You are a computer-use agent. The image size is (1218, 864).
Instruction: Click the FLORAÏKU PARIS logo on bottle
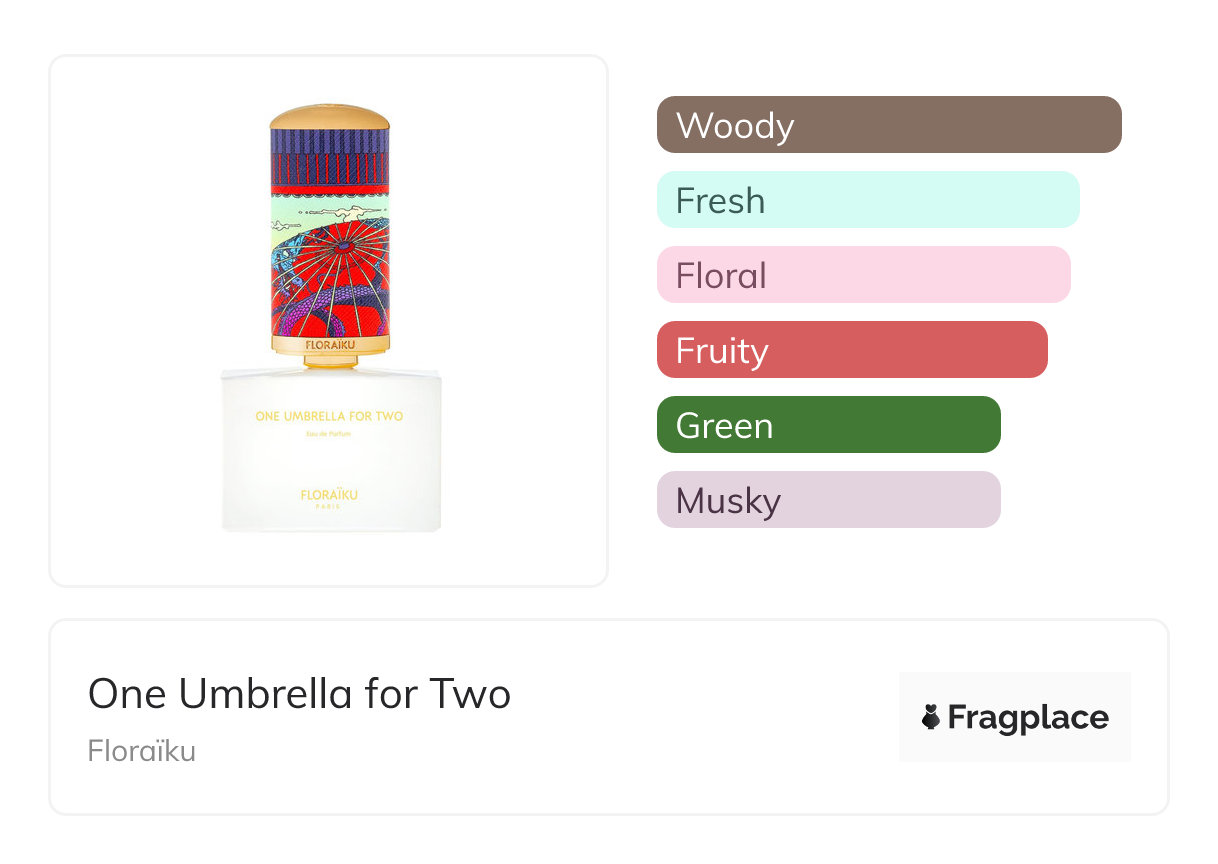coord(329,497)
